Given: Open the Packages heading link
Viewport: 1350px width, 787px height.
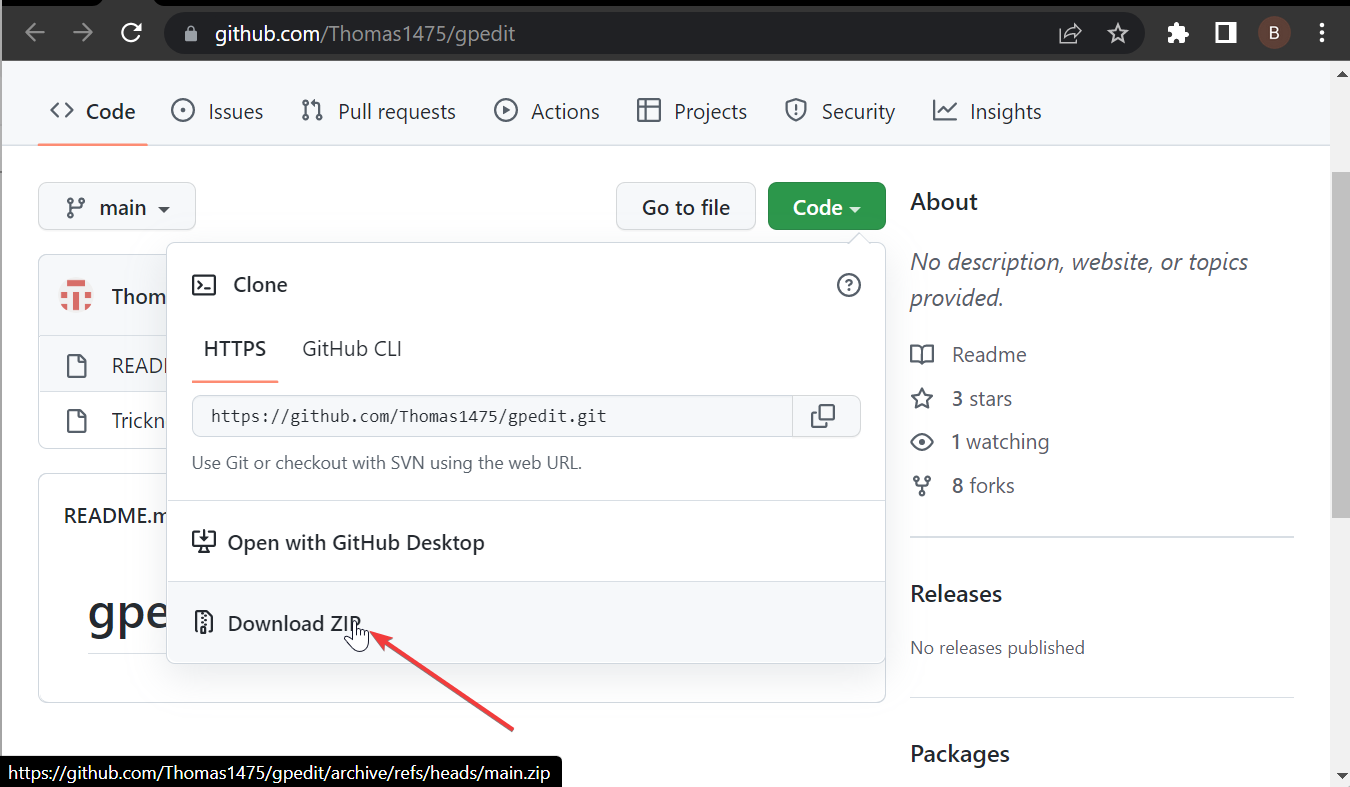Looking at the screenshot, I should [x=960, y=754].
